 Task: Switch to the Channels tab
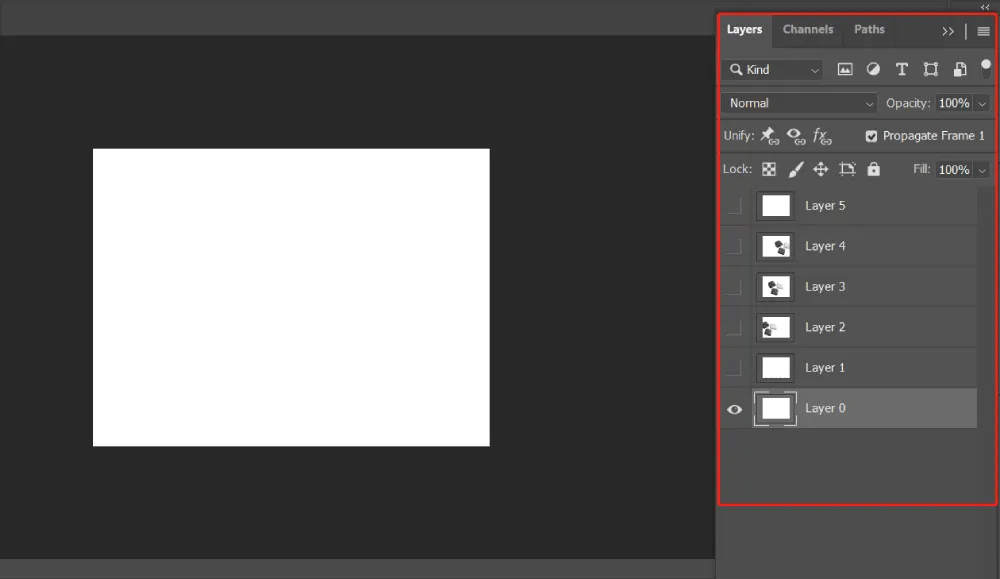(808, 29)
